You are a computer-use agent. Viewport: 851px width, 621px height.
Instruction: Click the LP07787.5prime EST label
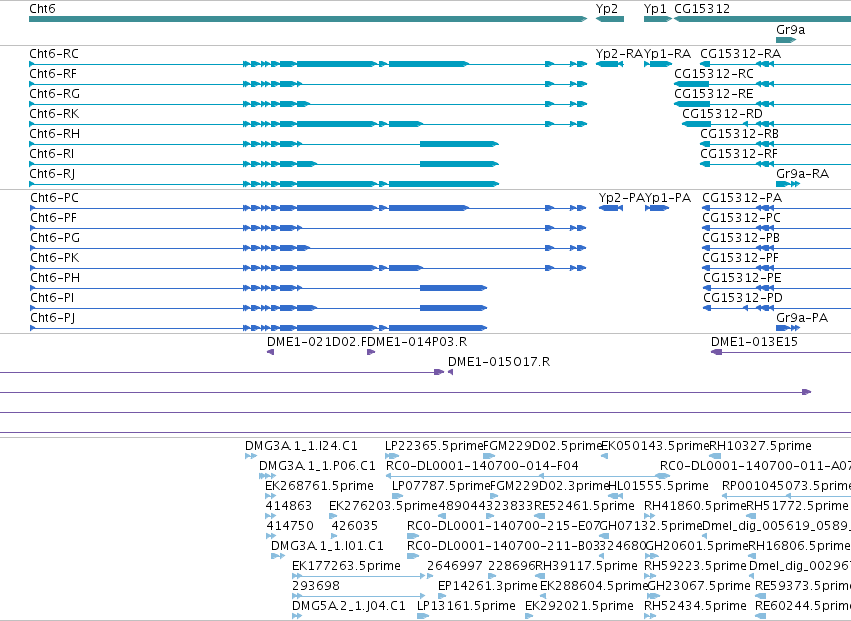(x=441, y=486)
